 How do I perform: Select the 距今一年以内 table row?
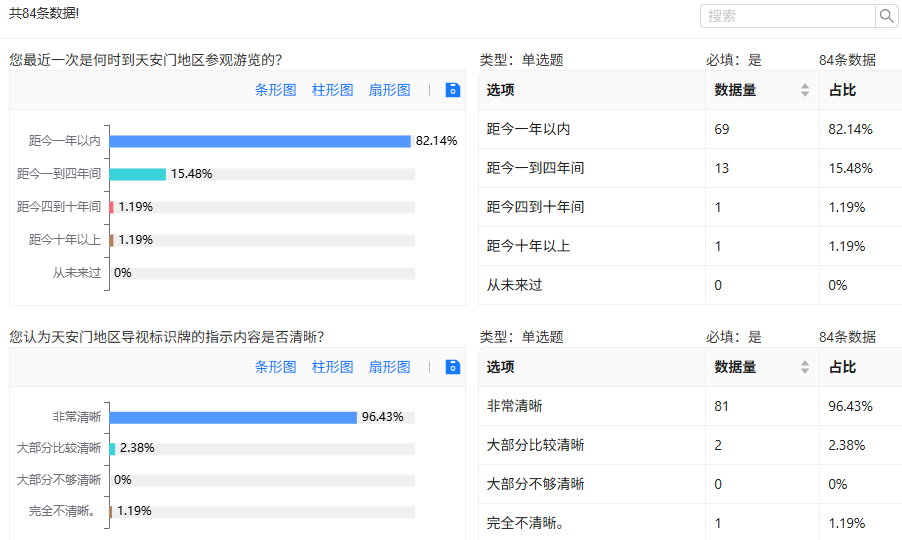click(x=690, y=130)
